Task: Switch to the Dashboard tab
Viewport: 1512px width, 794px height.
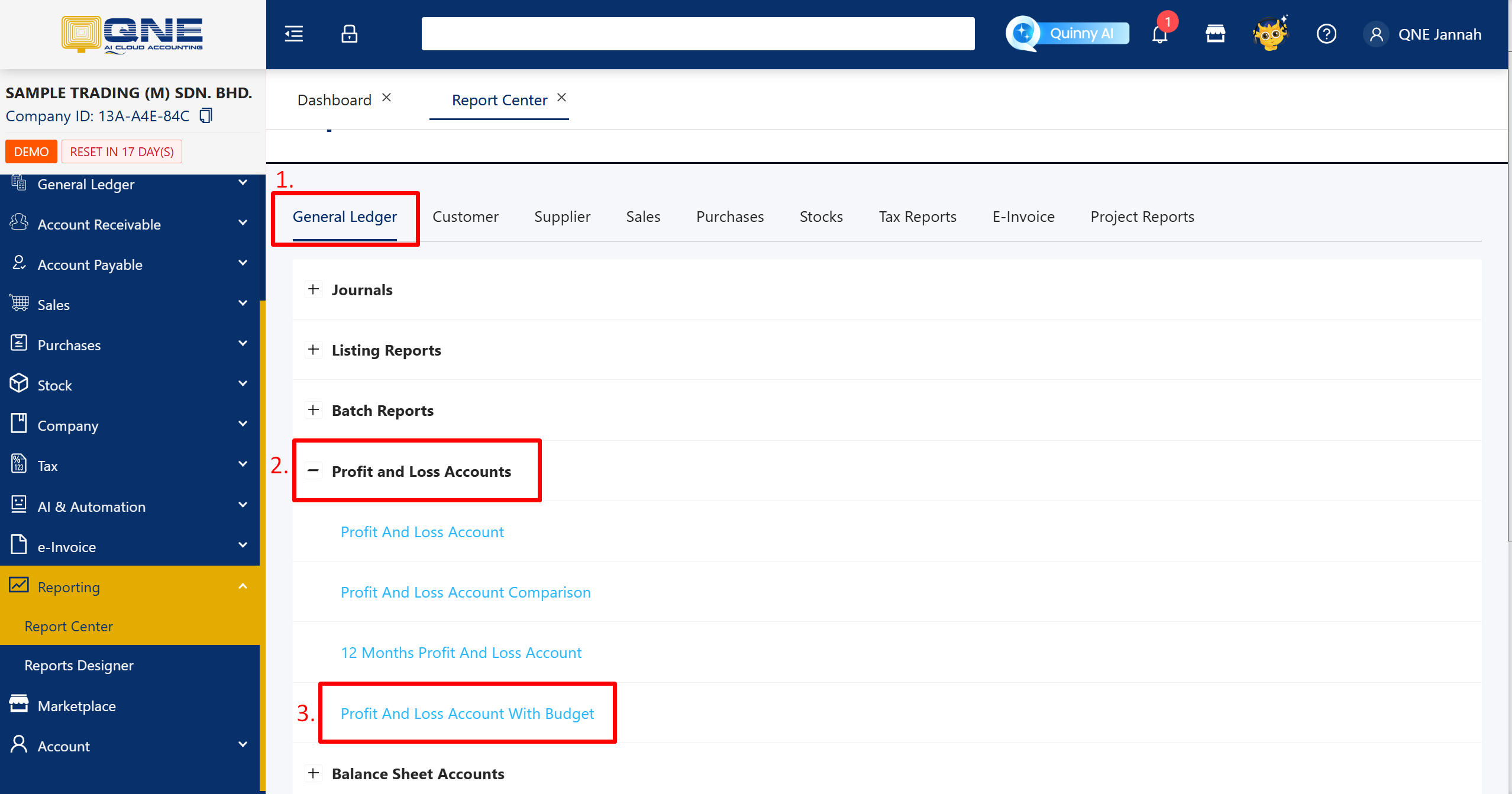Action: click(x=334, y=100)
